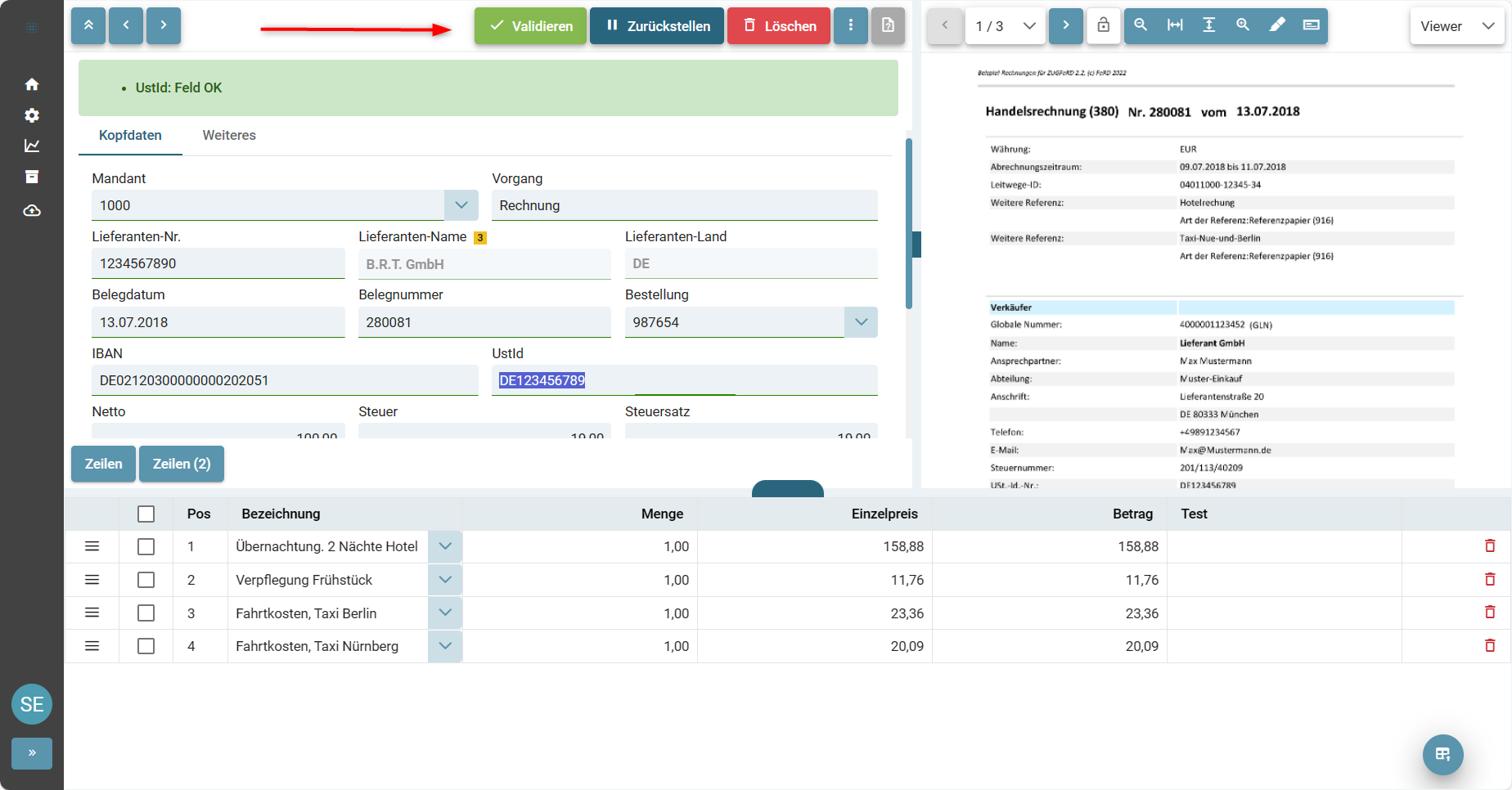The width and height of the screenshot is (1512, 790).
Task: Click the Löschen button
Action: pos(779,25)
